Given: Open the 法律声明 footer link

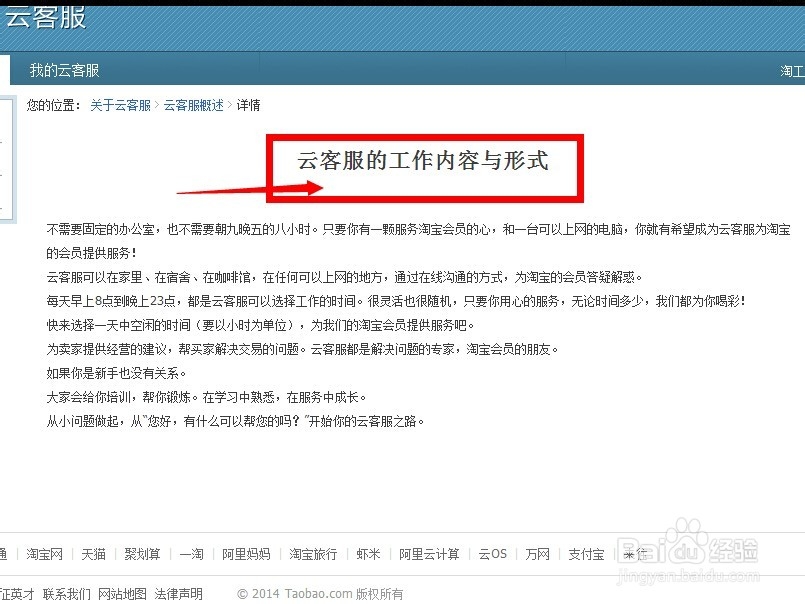Looking at the screenshot, I should [x=178, y=594].
